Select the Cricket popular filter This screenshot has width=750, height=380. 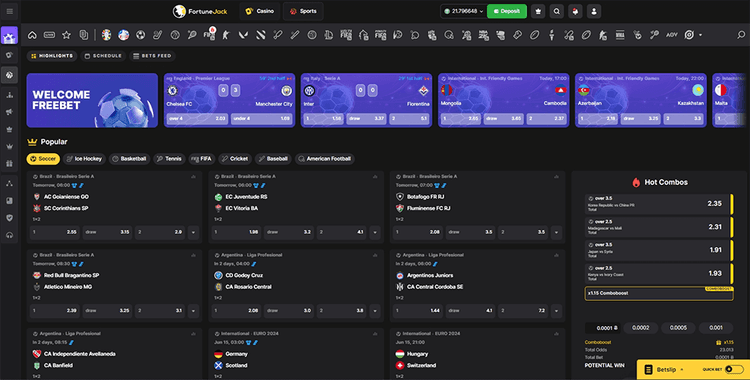coord(234,159)
